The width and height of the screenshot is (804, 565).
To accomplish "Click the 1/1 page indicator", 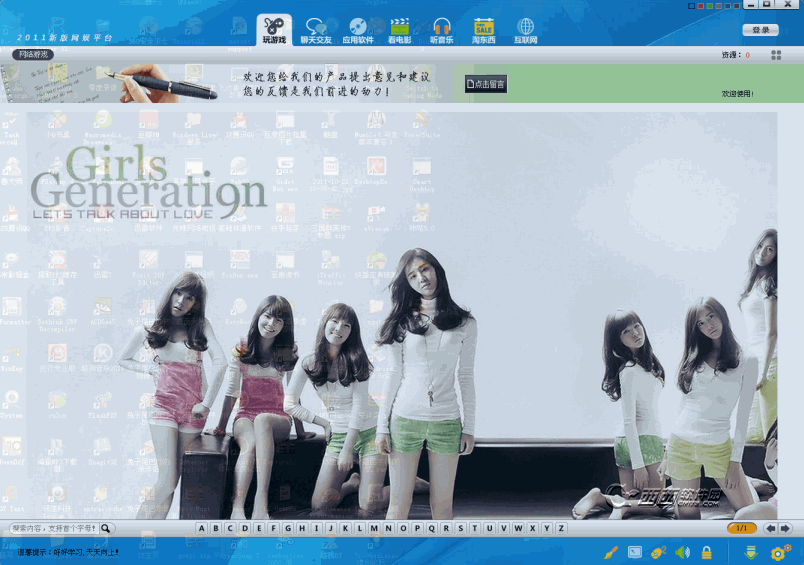I will (x=741, y=528).
